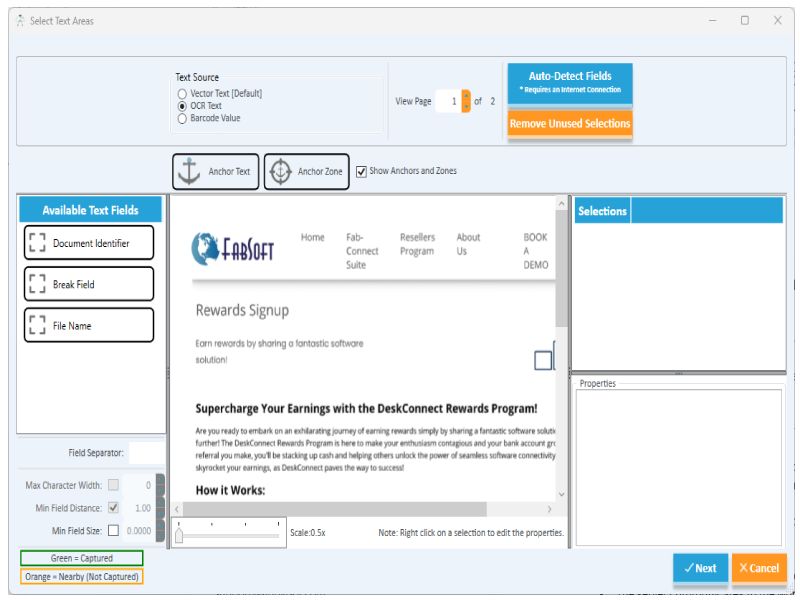Enable the Max Character Width checkbox

113,485
